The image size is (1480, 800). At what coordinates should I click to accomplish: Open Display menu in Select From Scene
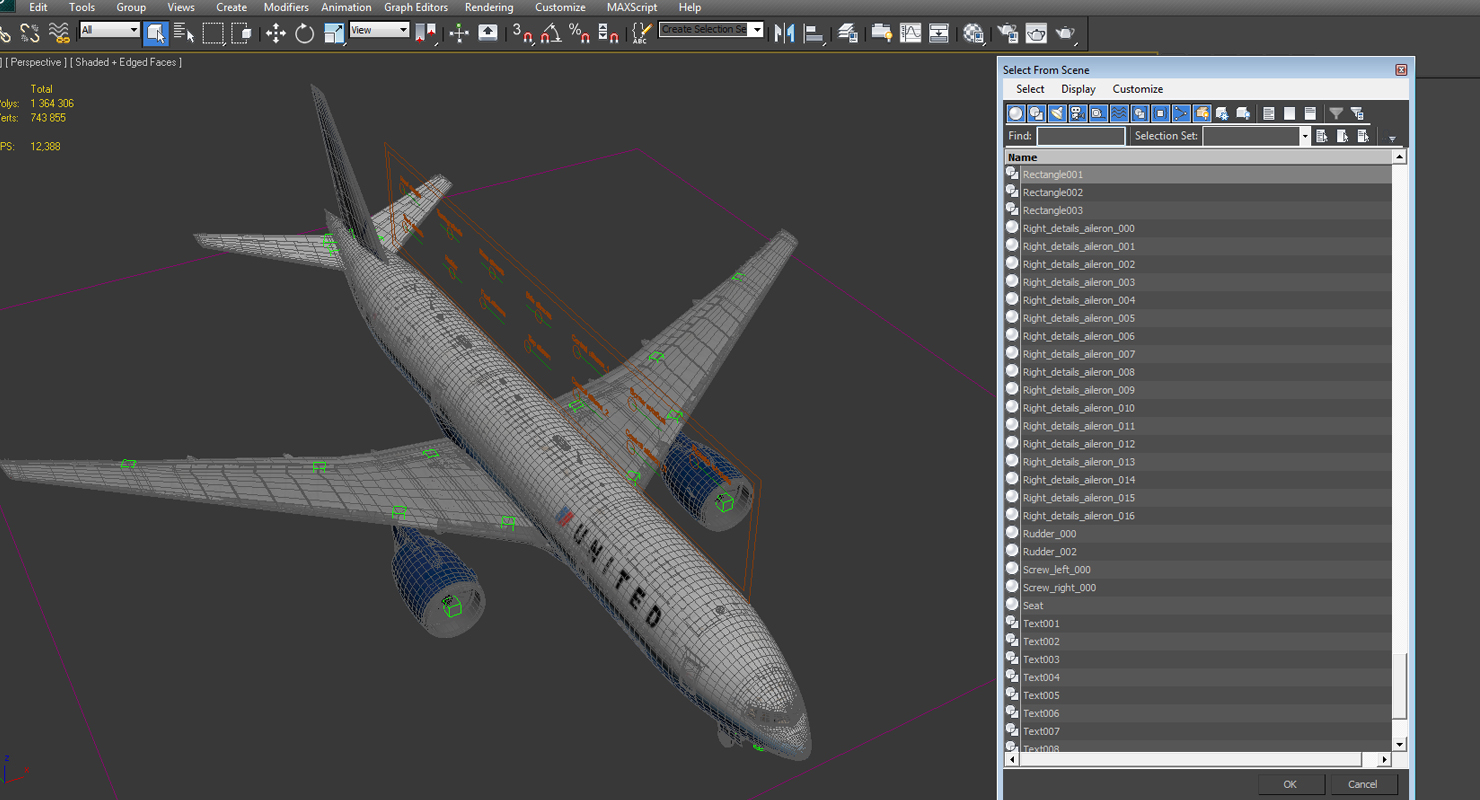point(1078,89)
